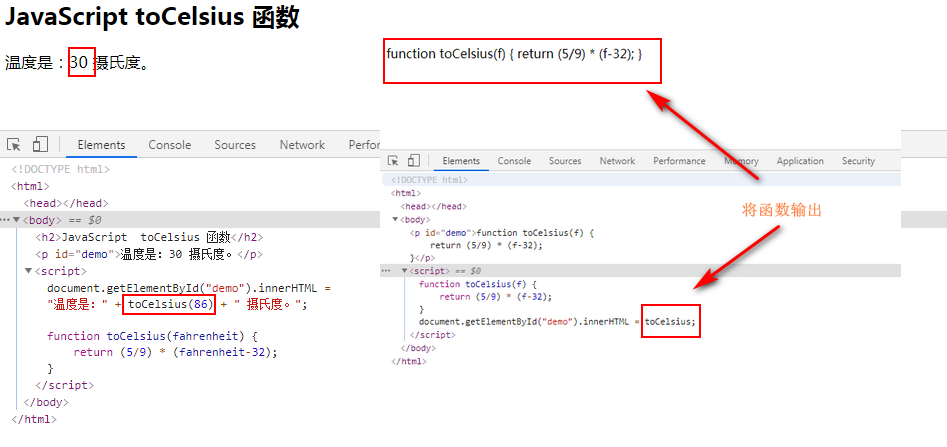947x447 pixels.
Task: Click output text function toCelsius(f) on page
Action: 514,53
